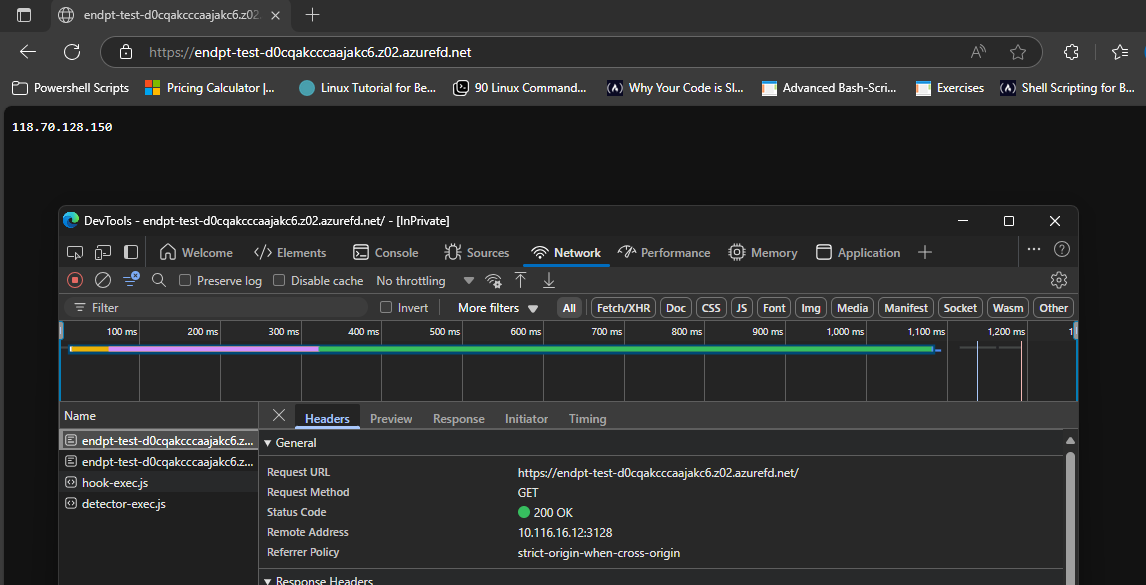1146x585 pixels.
Task: Open Network settings gear
Action: [1059, 280]
